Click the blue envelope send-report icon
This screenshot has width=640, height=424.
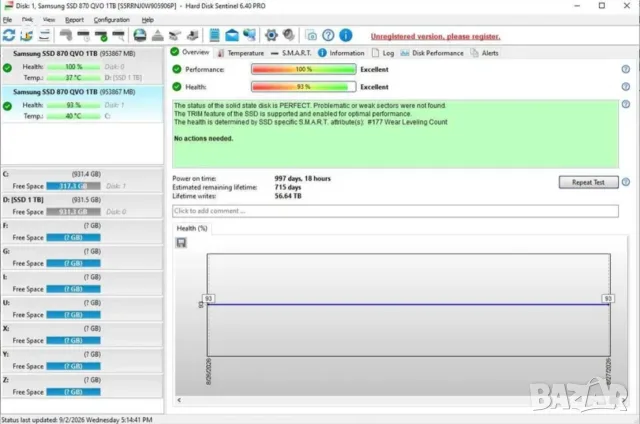point(232,36)
